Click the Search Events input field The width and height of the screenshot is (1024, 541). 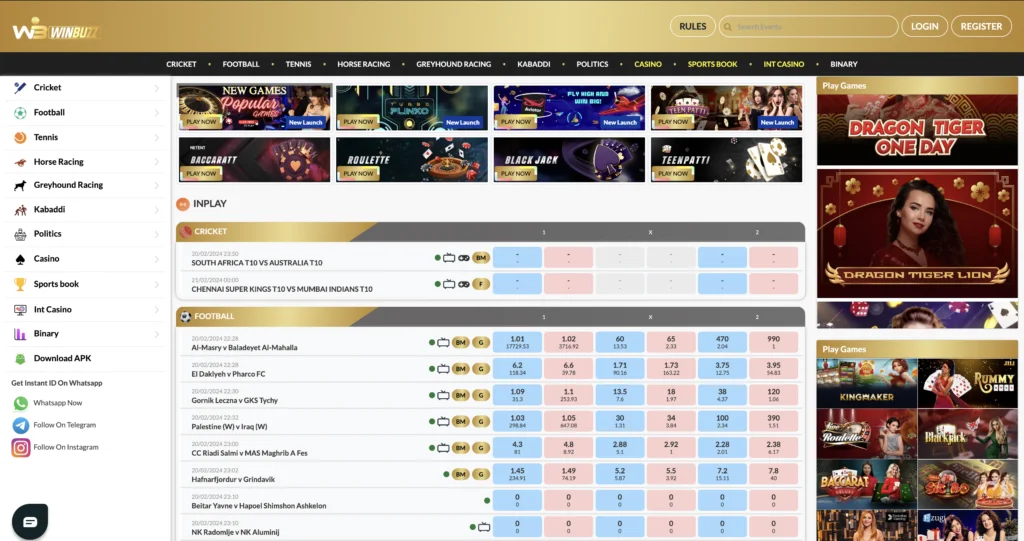point(808,27)
